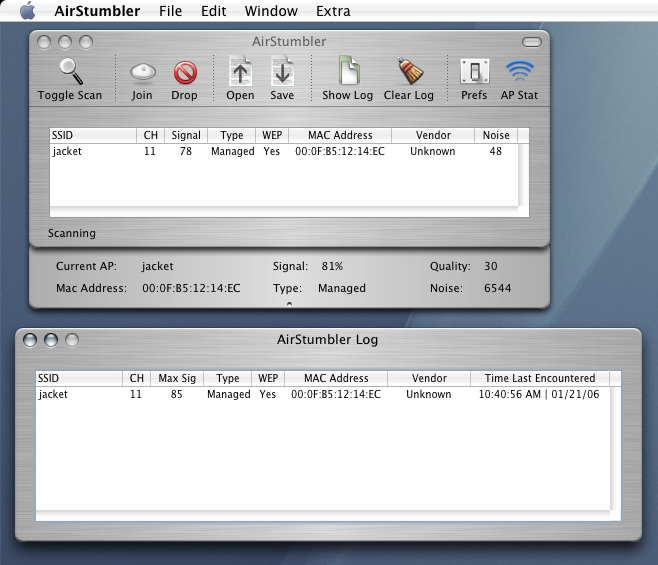Open a saved scan file
This screenshot has width=658, height=565.
240,73
